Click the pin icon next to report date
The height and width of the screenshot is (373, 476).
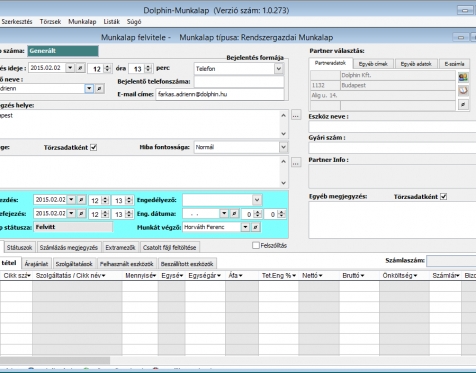(80, 68)
